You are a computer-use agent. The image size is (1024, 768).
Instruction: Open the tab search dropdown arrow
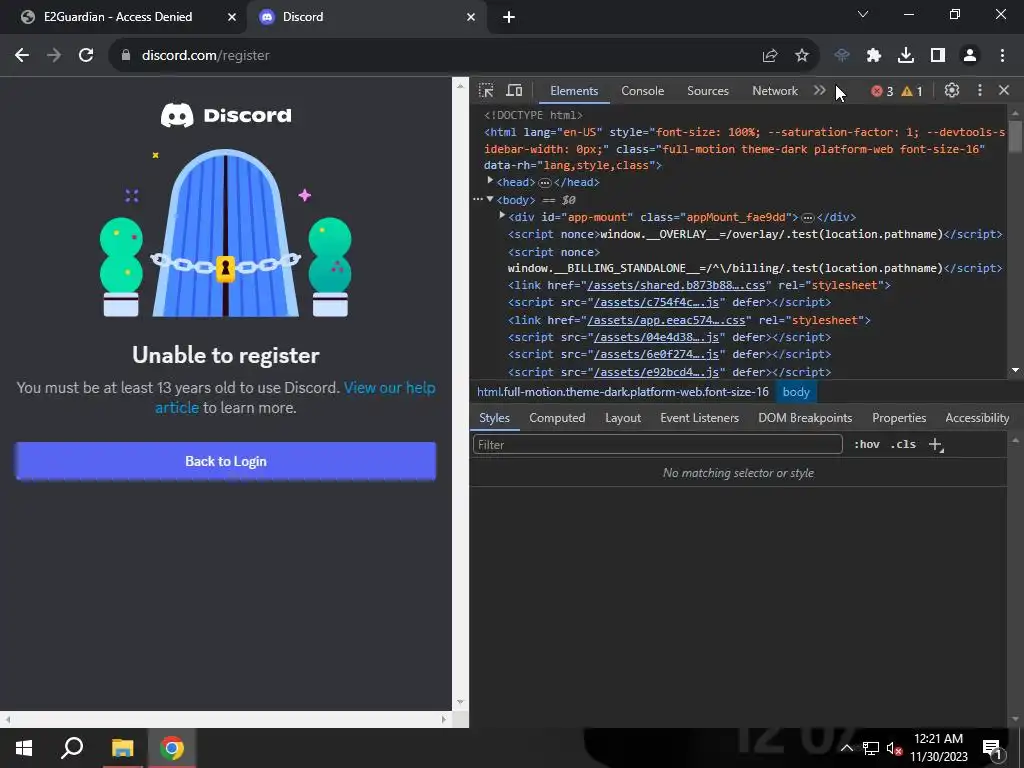point(863,14)
